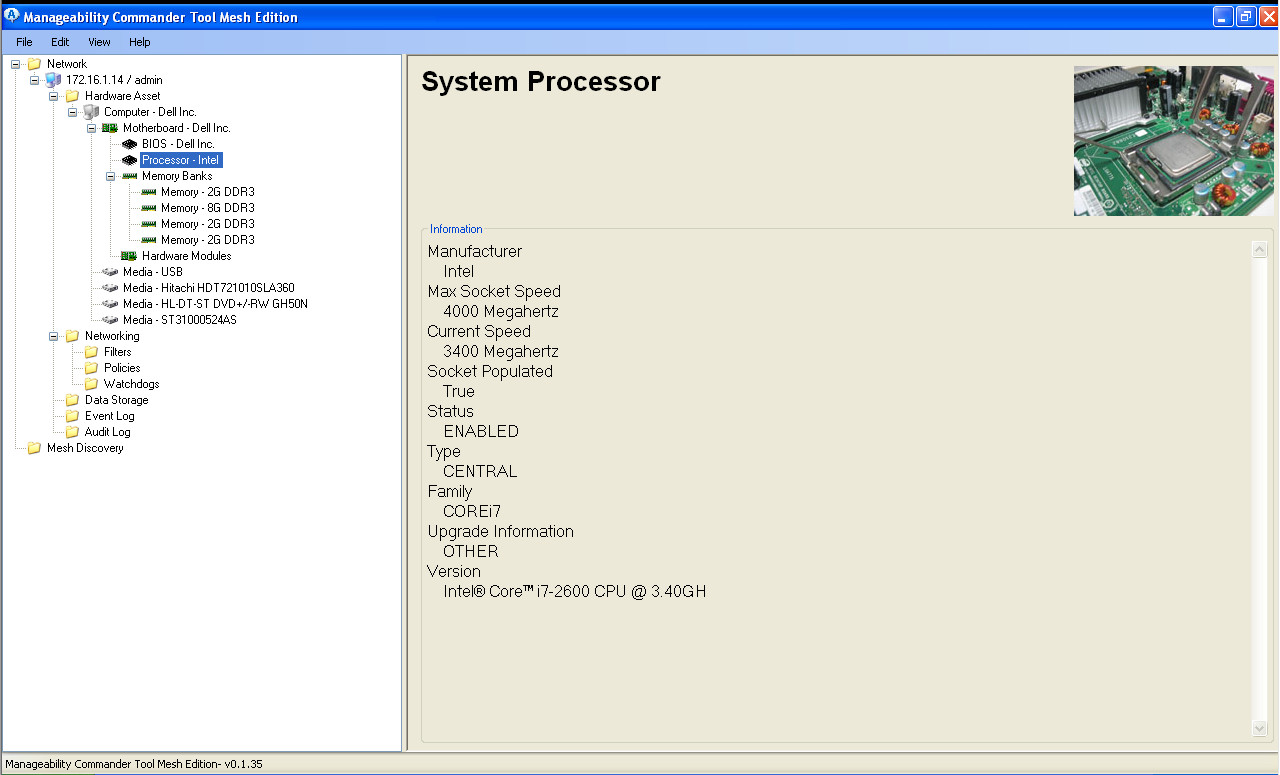Restore down the Manageability Commander window

(1246, 16)
